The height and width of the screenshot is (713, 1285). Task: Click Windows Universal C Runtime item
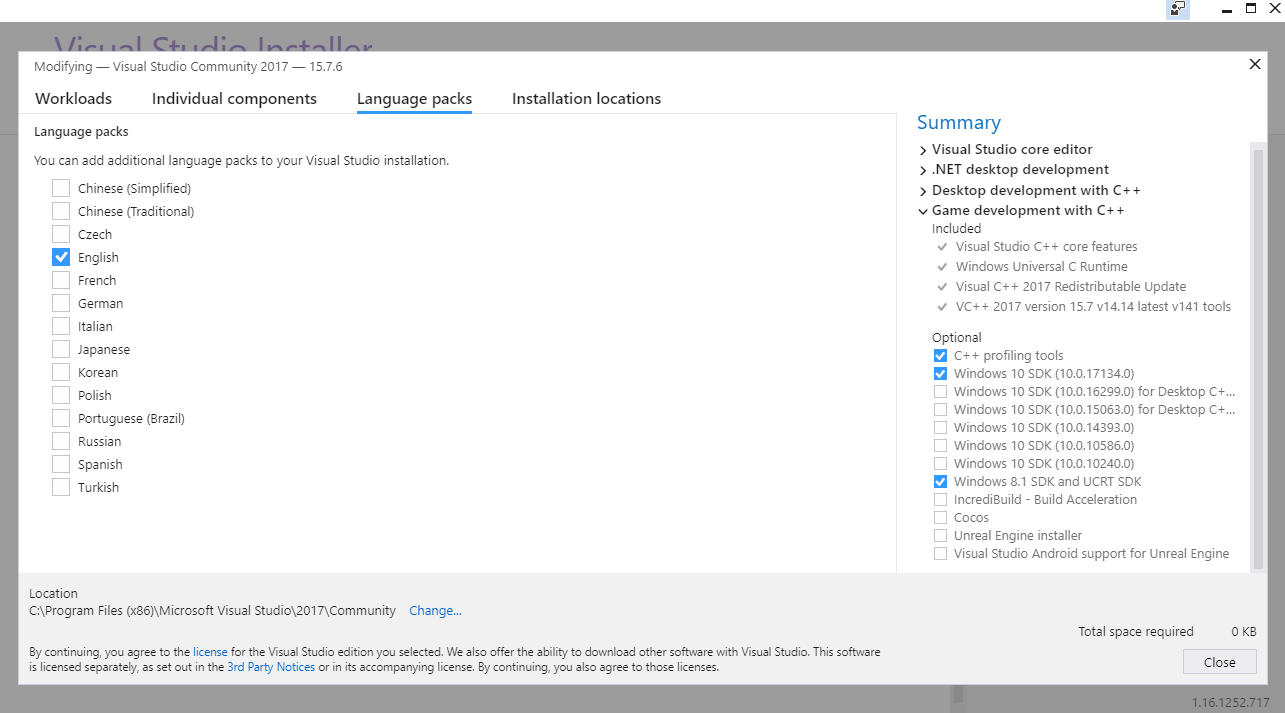(1041, 267)
